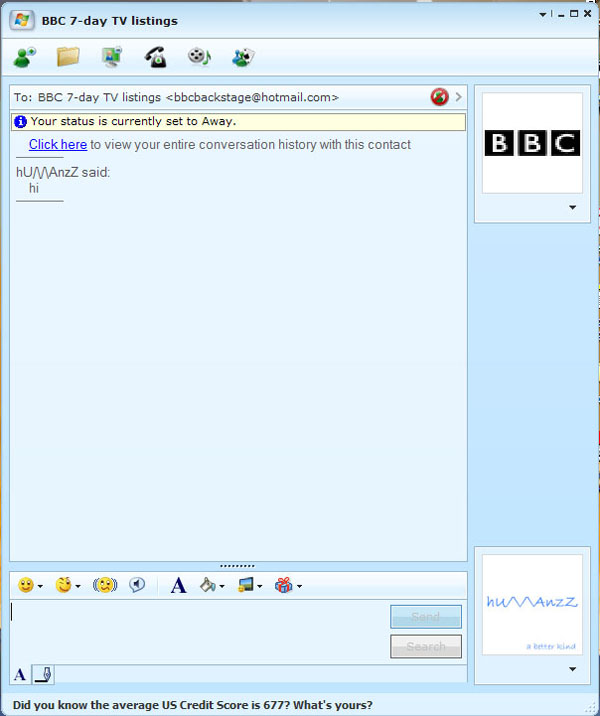Click the BBC contact display picture

[x=532, y=143]
